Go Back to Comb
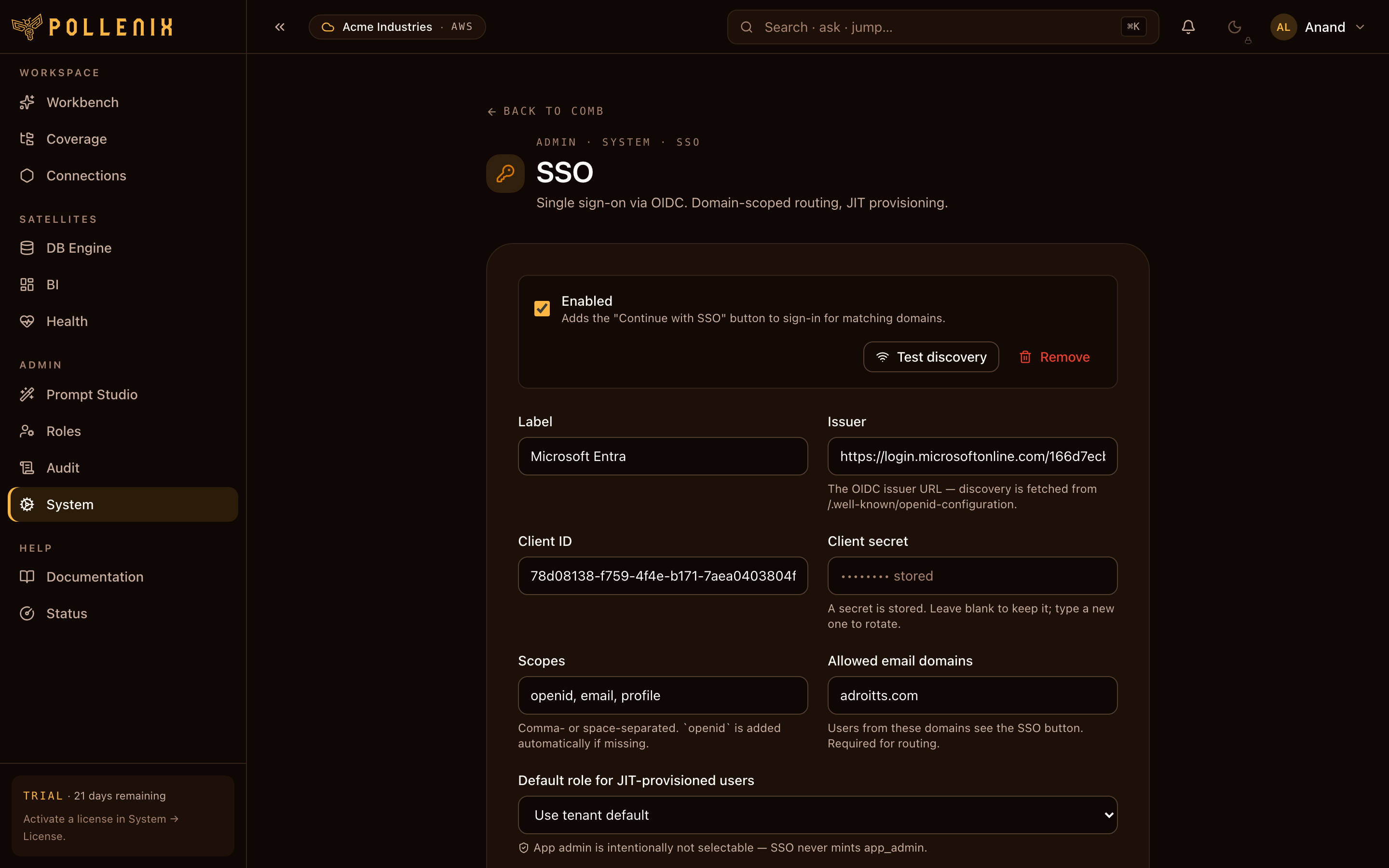The image size is (1389, 868). [x=545, y=111]
